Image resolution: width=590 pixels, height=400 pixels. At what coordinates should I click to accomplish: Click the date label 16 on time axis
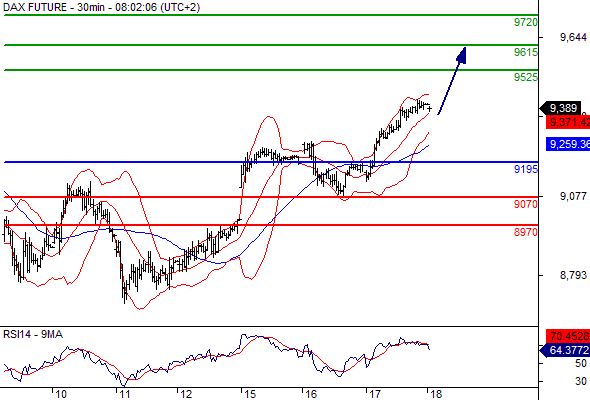pos(311,394)
